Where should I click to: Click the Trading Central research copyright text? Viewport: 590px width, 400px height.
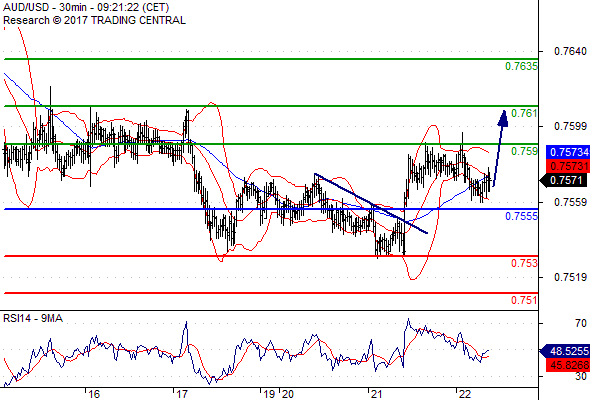pyautogui.click(x=94, y=20)
